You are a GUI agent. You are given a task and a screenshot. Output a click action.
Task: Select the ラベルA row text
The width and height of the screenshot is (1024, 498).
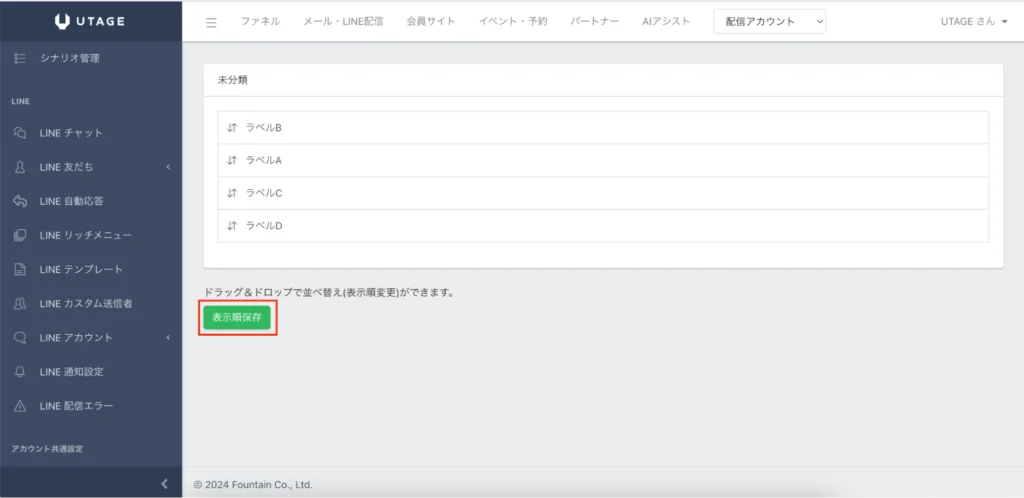pos(263,161)
